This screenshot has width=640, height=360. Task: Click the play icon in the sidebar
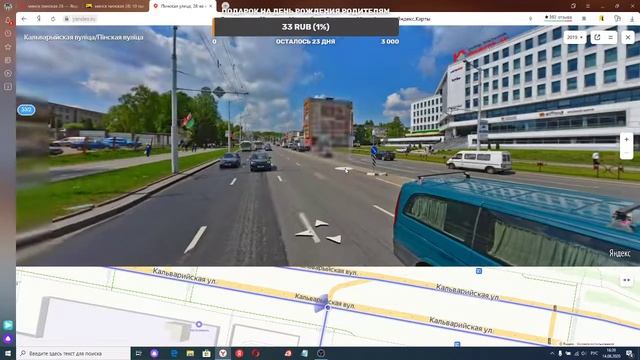pyautogui.click(x=8, y=73)
